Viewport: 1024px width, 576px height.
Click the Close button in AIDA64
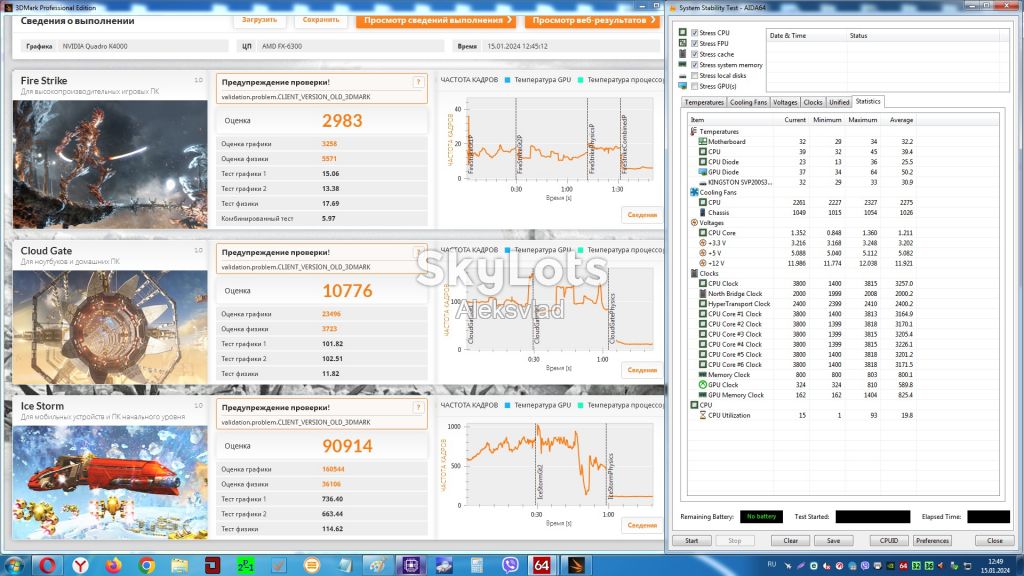point(995,541)
